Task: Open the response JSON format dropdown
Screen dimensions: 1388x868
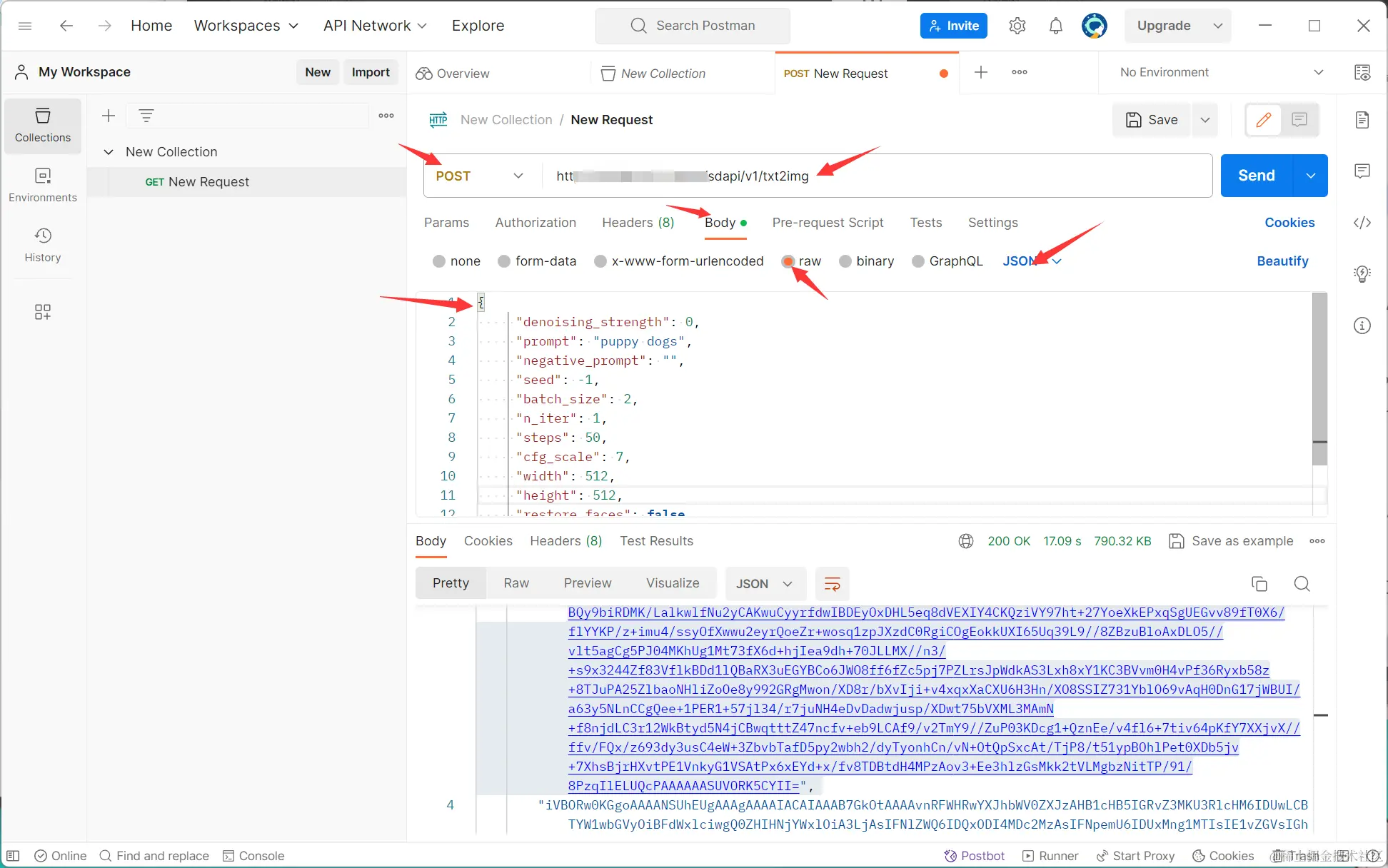Action: [x=765, y=584]
